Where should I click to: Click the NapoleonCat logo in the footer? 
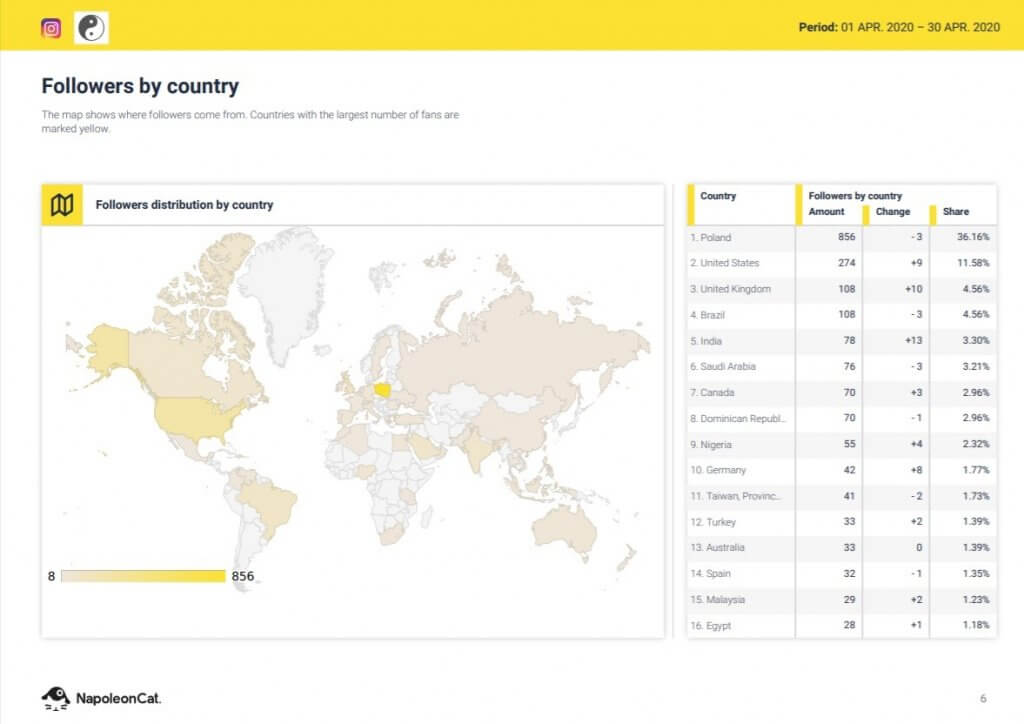(100, 697)
